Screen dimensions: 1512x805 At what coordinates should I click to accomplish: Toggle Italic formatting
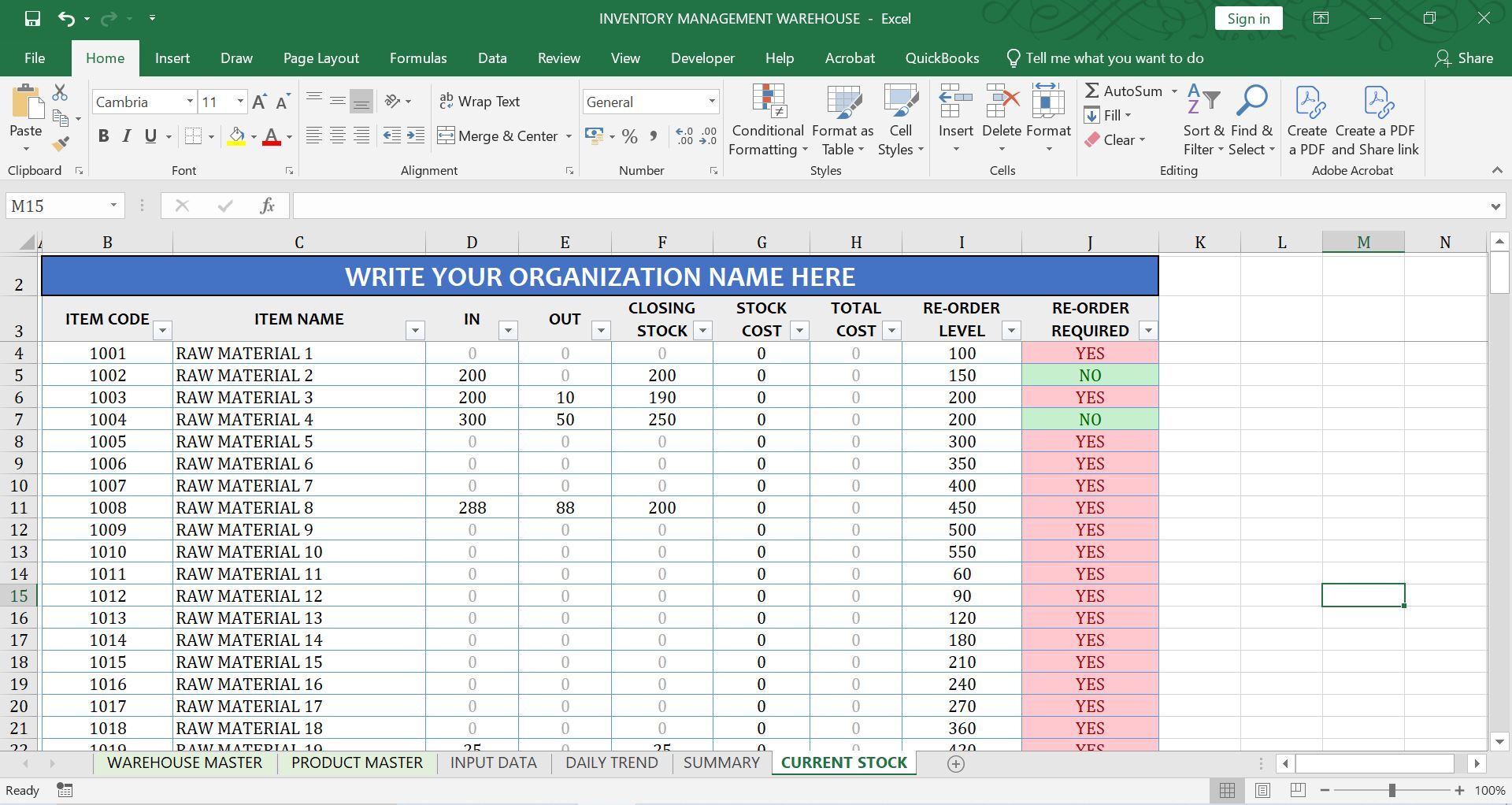coord(126,136)
